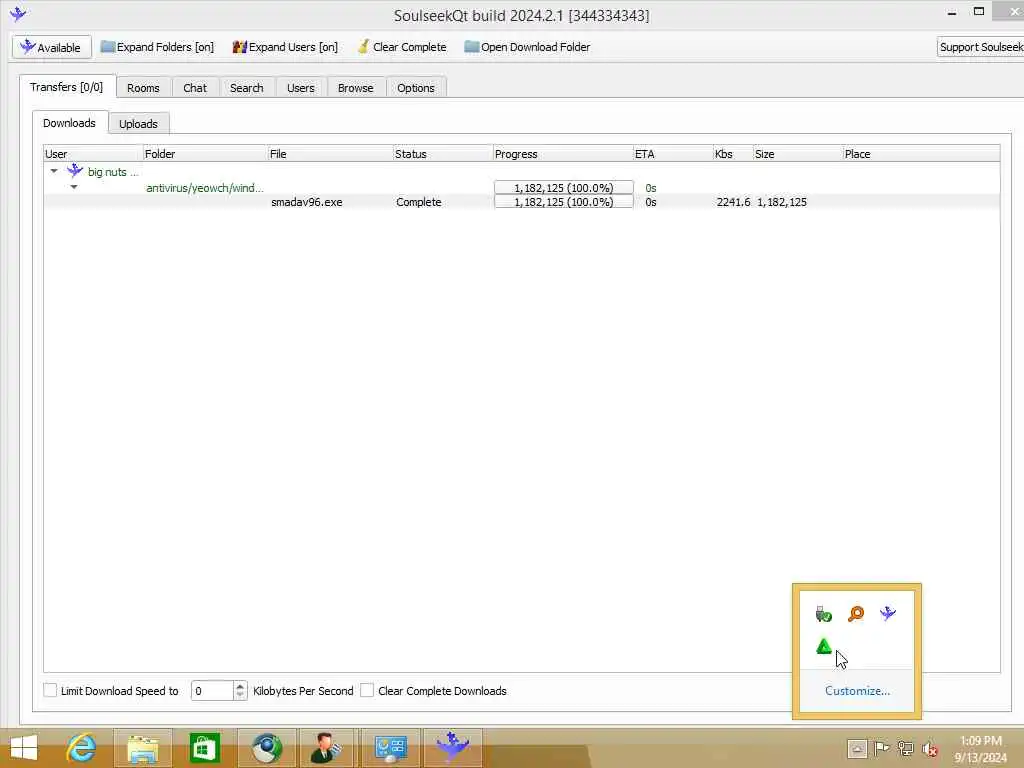This screenshot has height=768, width=1024.
Task: Sort by the Progress column header
Action: point(563,153)
